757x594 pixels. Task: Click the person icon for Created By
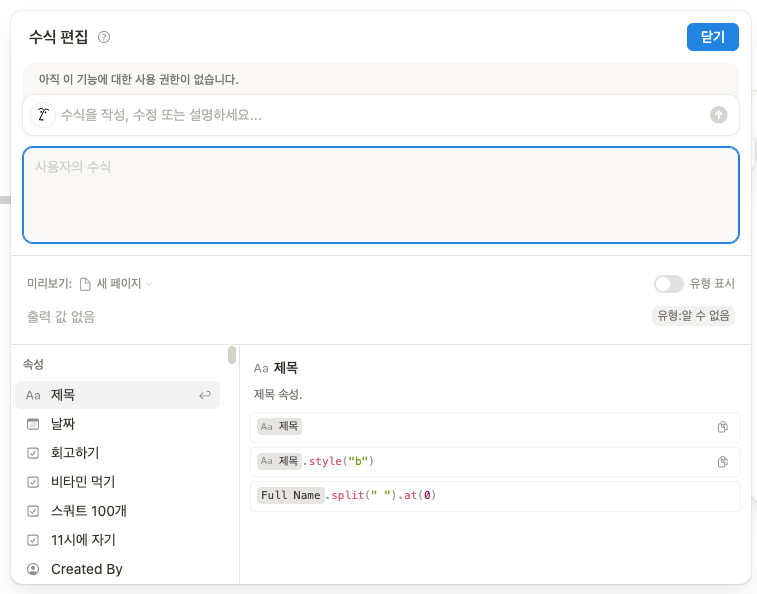point(33,569)
